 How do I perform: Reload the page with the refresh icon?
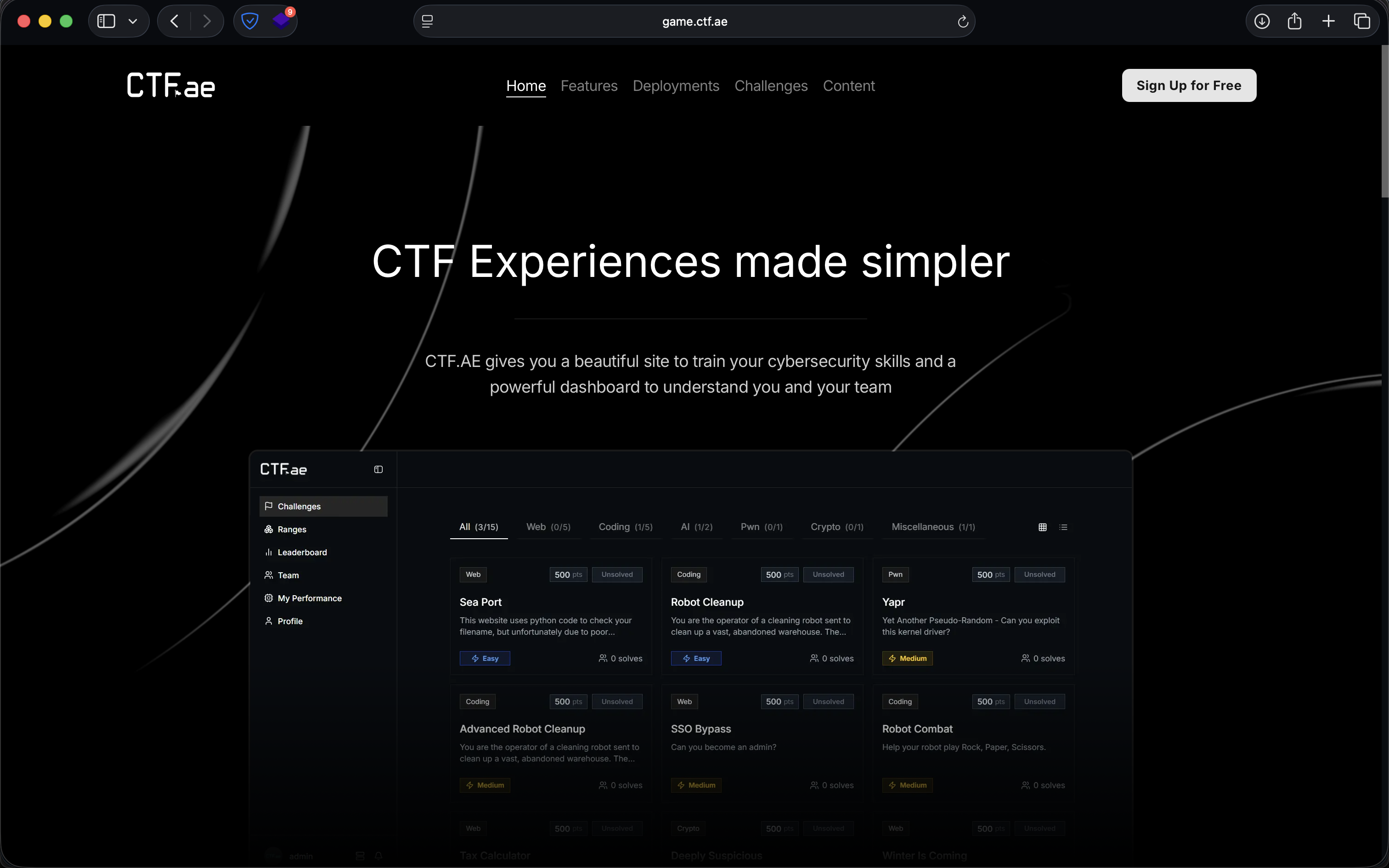pos(963,22)
